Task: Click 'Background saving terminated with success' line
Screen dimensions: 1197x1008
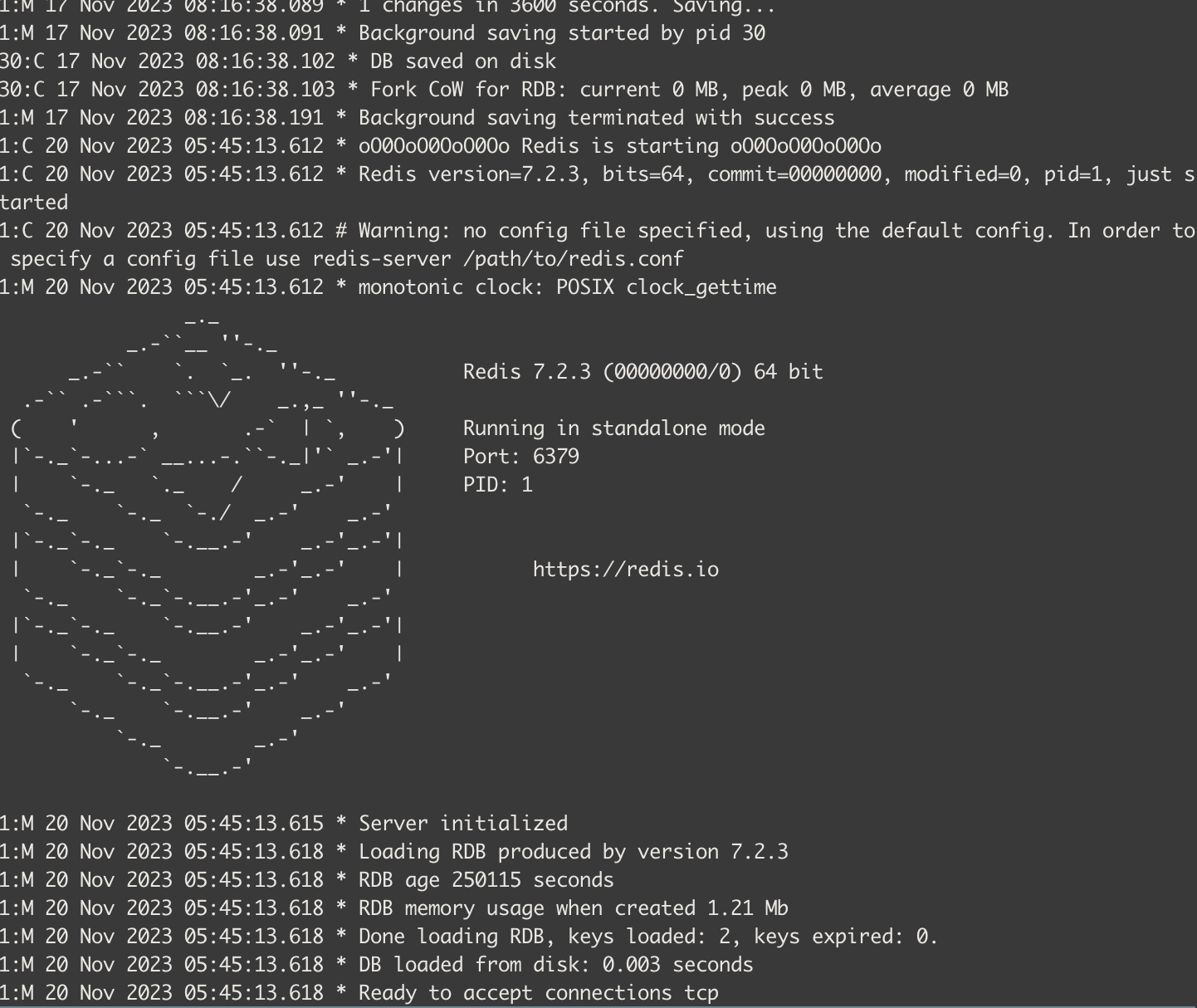Action: pyautogui.click(x=418, y=118)
